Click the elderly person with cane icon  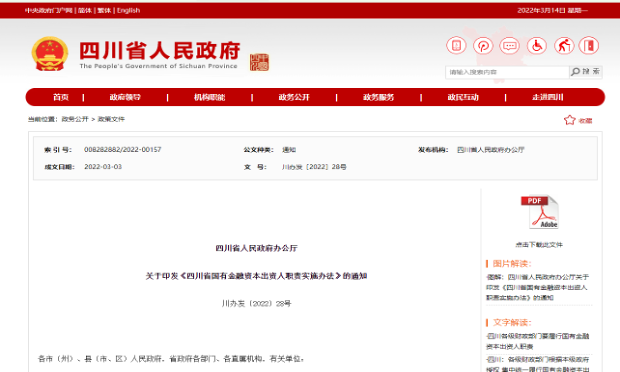click(564, 45)
